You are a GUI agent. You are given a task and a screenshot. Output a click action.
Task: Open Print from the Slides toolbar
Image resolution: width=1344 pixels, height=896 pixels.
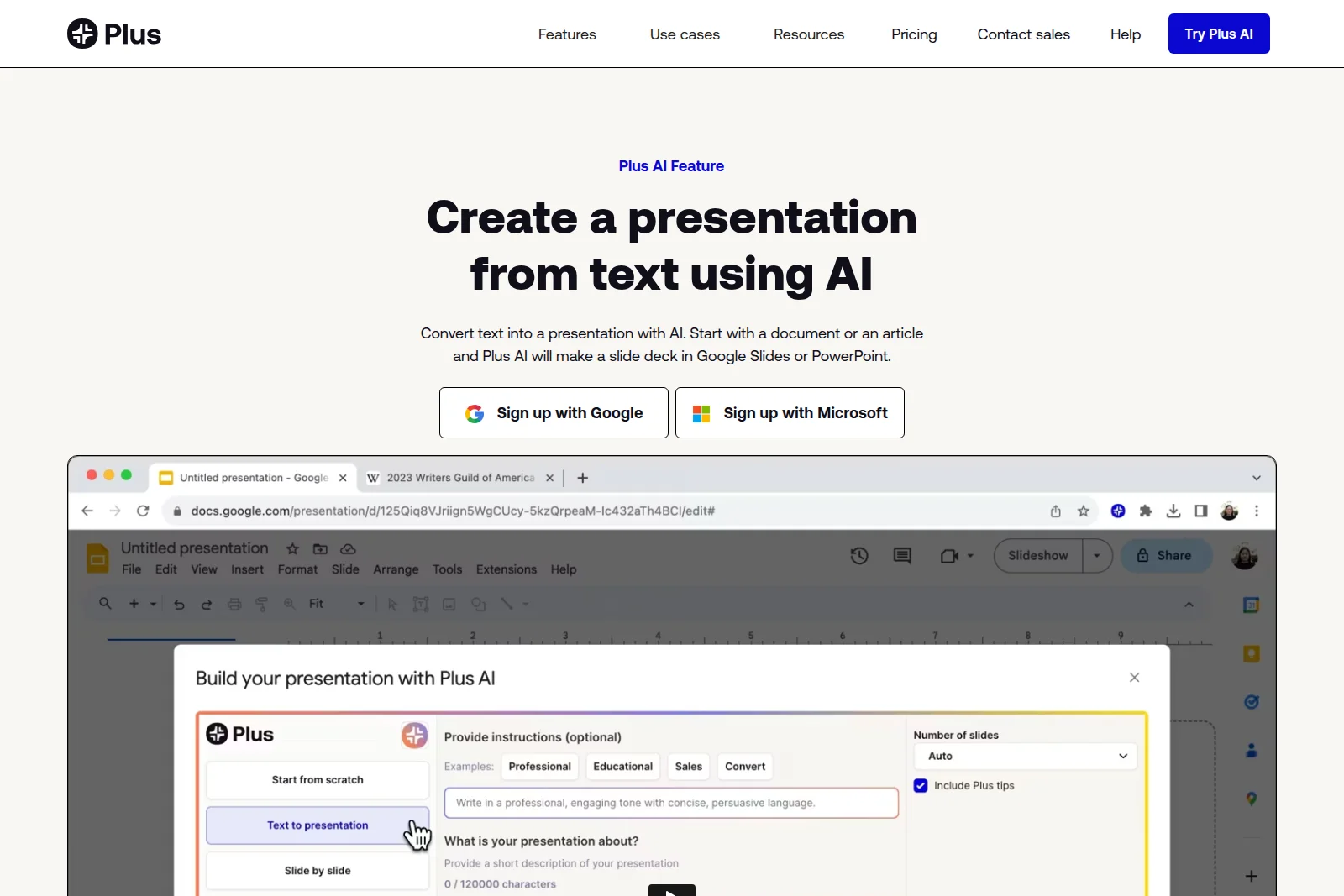pos(234,604)
